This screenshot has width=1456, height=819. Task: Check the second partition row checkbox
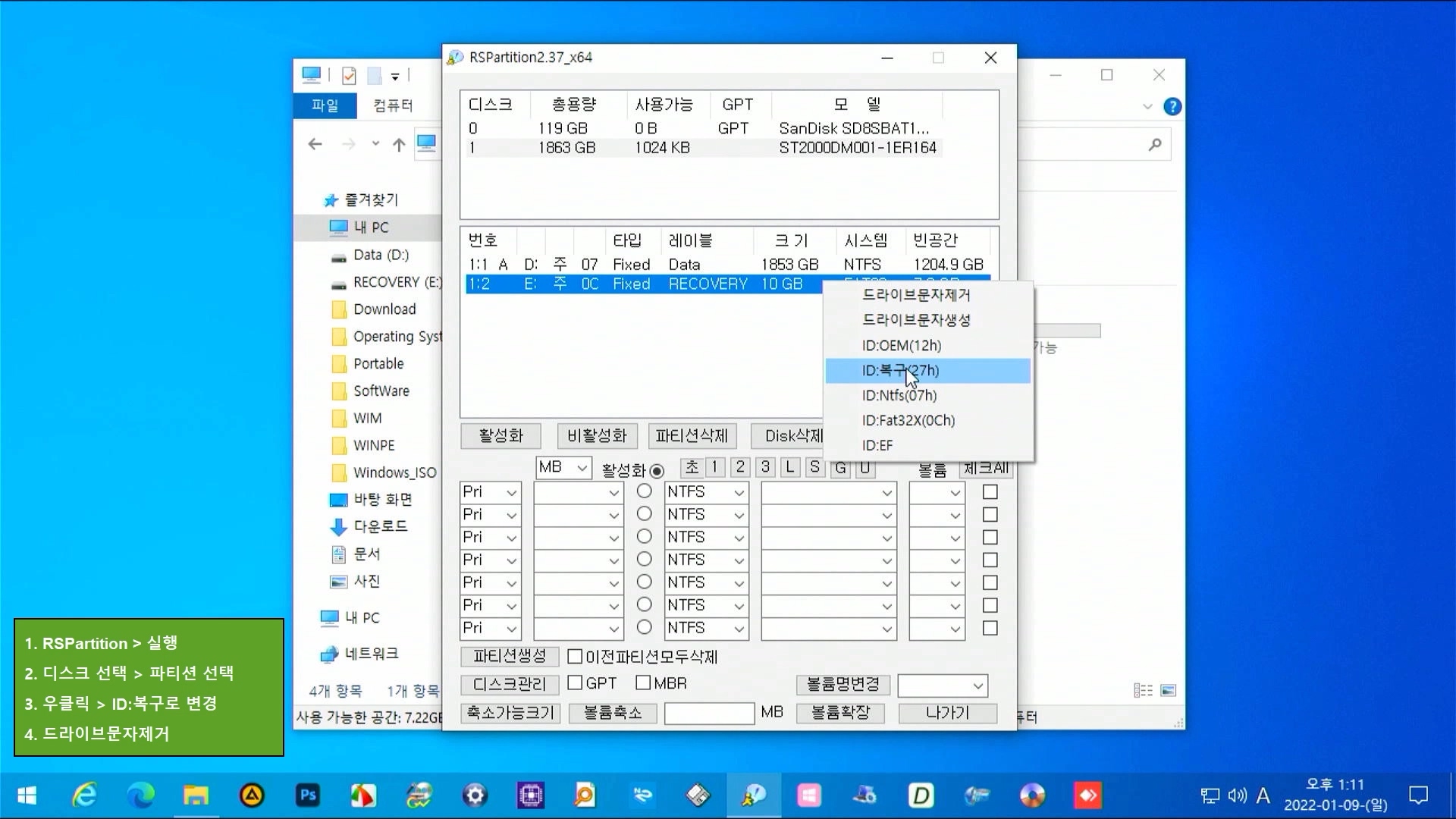pyautogui.click(x=990, y=515)
